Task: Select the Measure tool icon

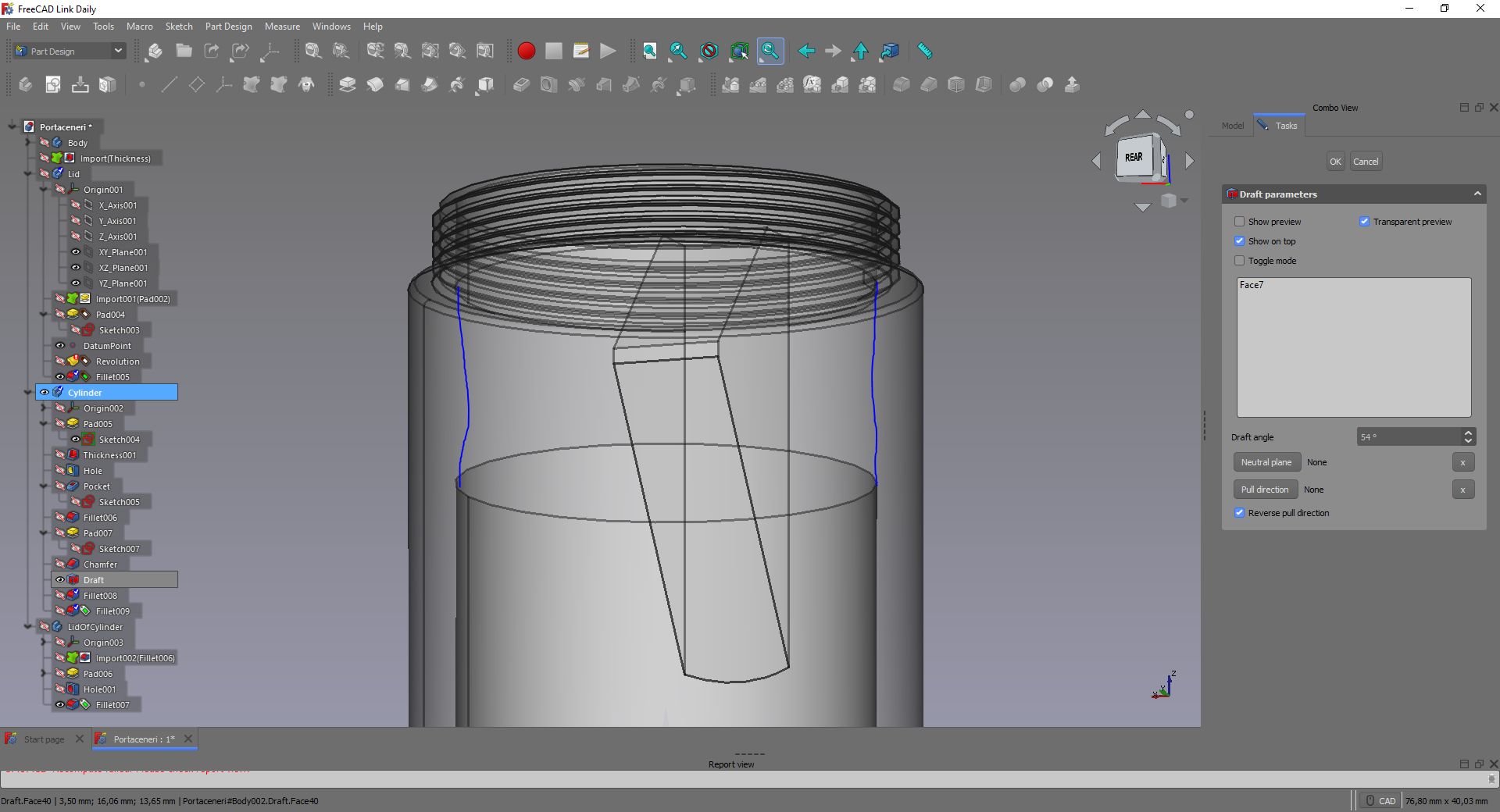Action: [x=925, y=52]
